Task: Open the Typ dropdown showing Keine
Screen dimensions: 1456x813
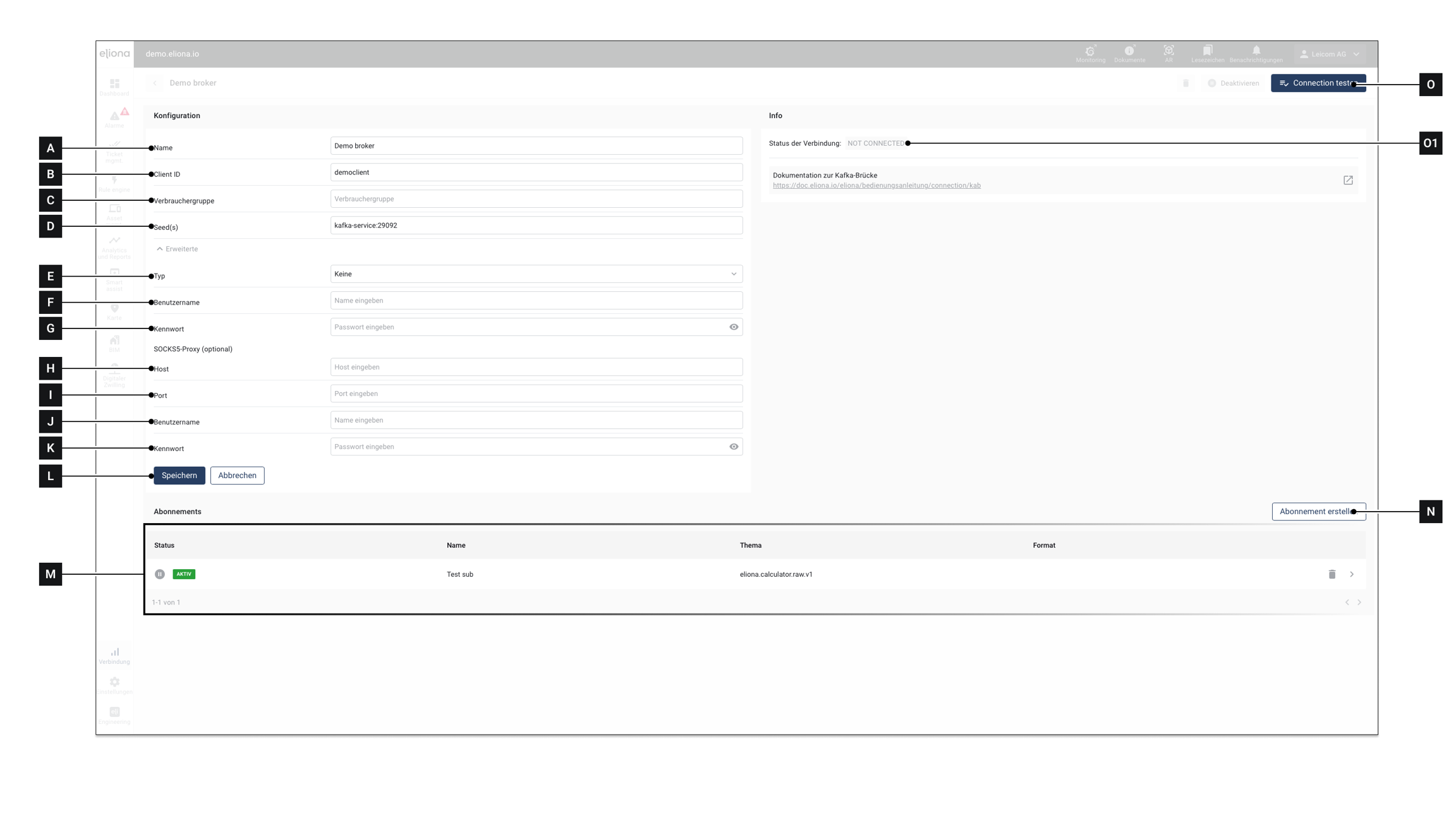Action: [x=536, y=274]
